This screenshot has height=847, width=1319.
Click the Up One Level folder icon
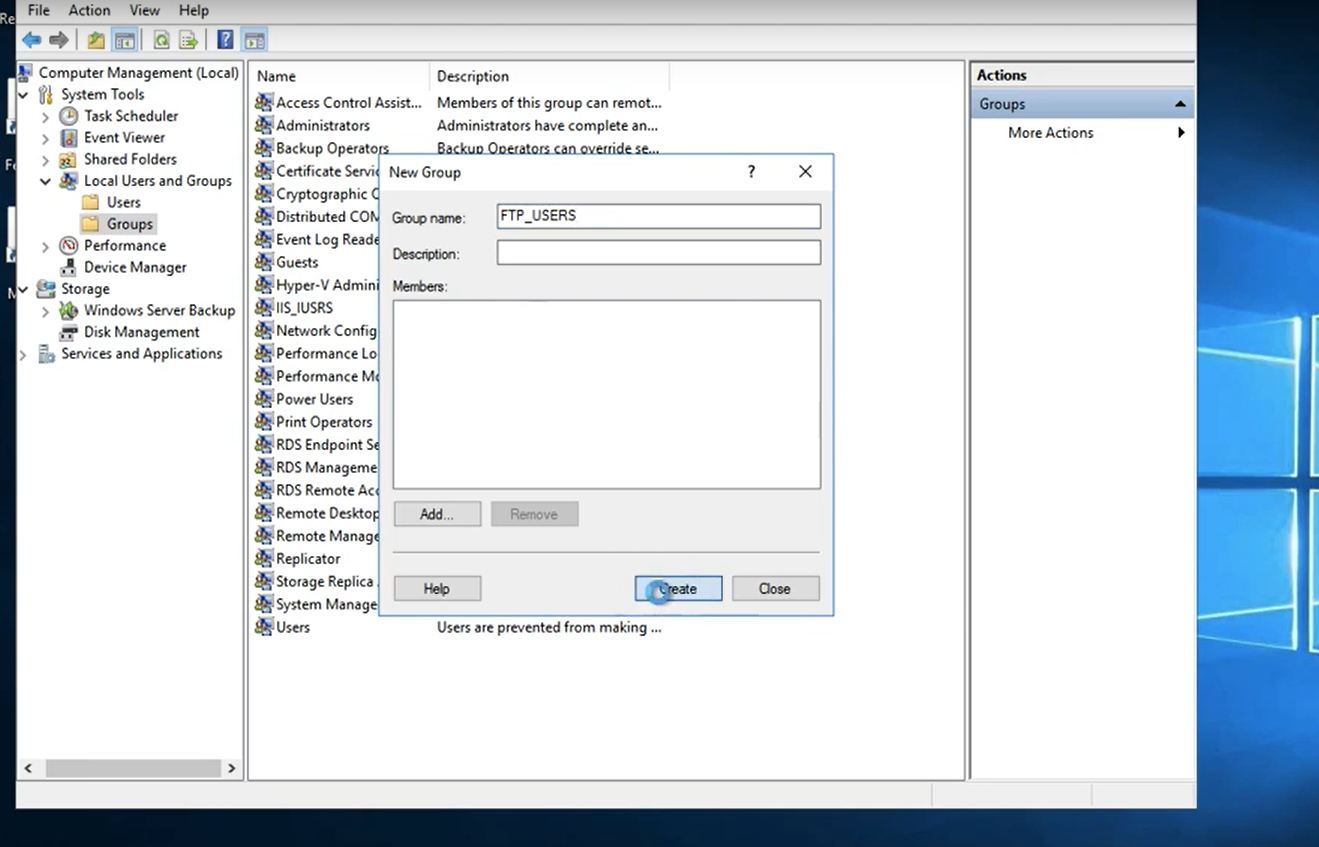click(96, 40)
